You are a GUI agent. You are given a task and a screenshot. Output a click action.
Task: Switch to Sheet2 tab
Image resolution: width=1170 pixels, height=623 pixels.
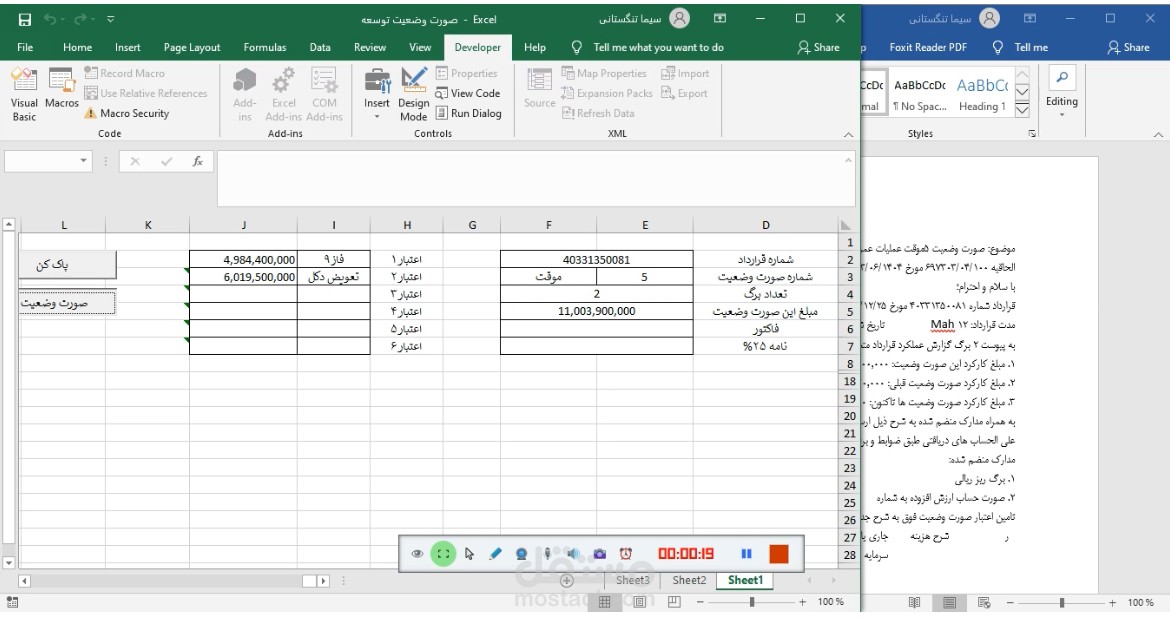point(689,580)
